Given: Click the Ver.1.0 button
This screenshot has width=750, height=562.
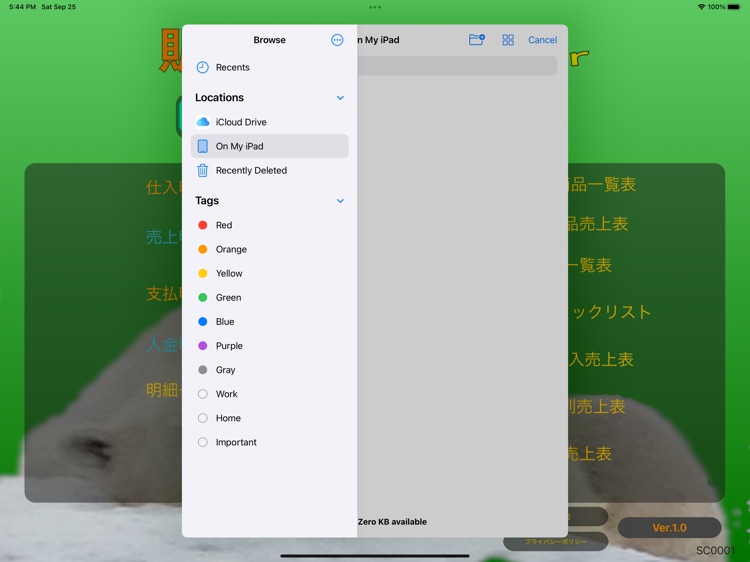Looking at the screenshot, I should click(x=669, y=528).
